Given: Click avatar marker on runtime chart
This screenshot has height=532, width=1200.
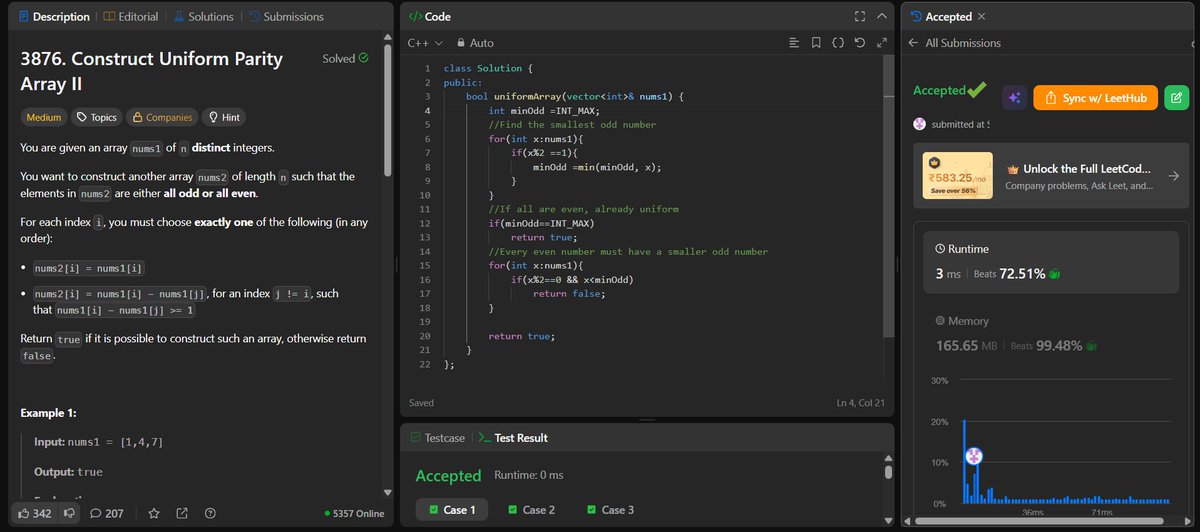Looking at the screenshot, I should 974,455.
